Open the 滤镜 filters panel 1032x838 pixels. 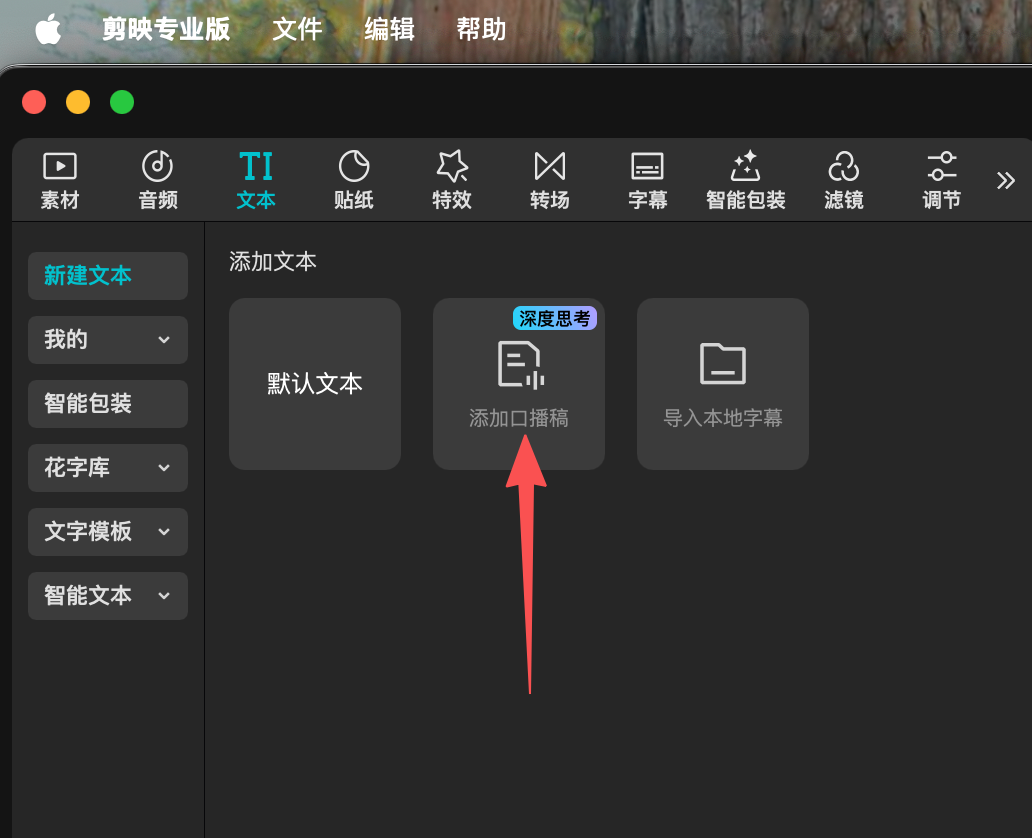[x=844, y=180]
